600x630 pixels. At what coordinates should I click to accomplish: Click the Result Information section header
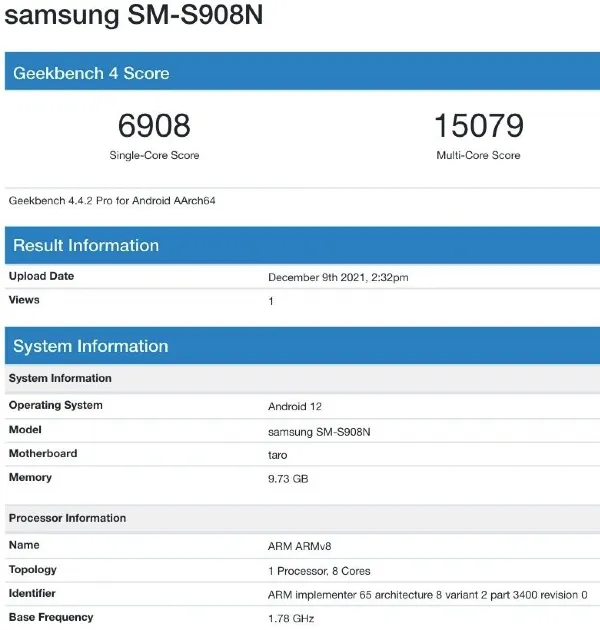point(302,245)
